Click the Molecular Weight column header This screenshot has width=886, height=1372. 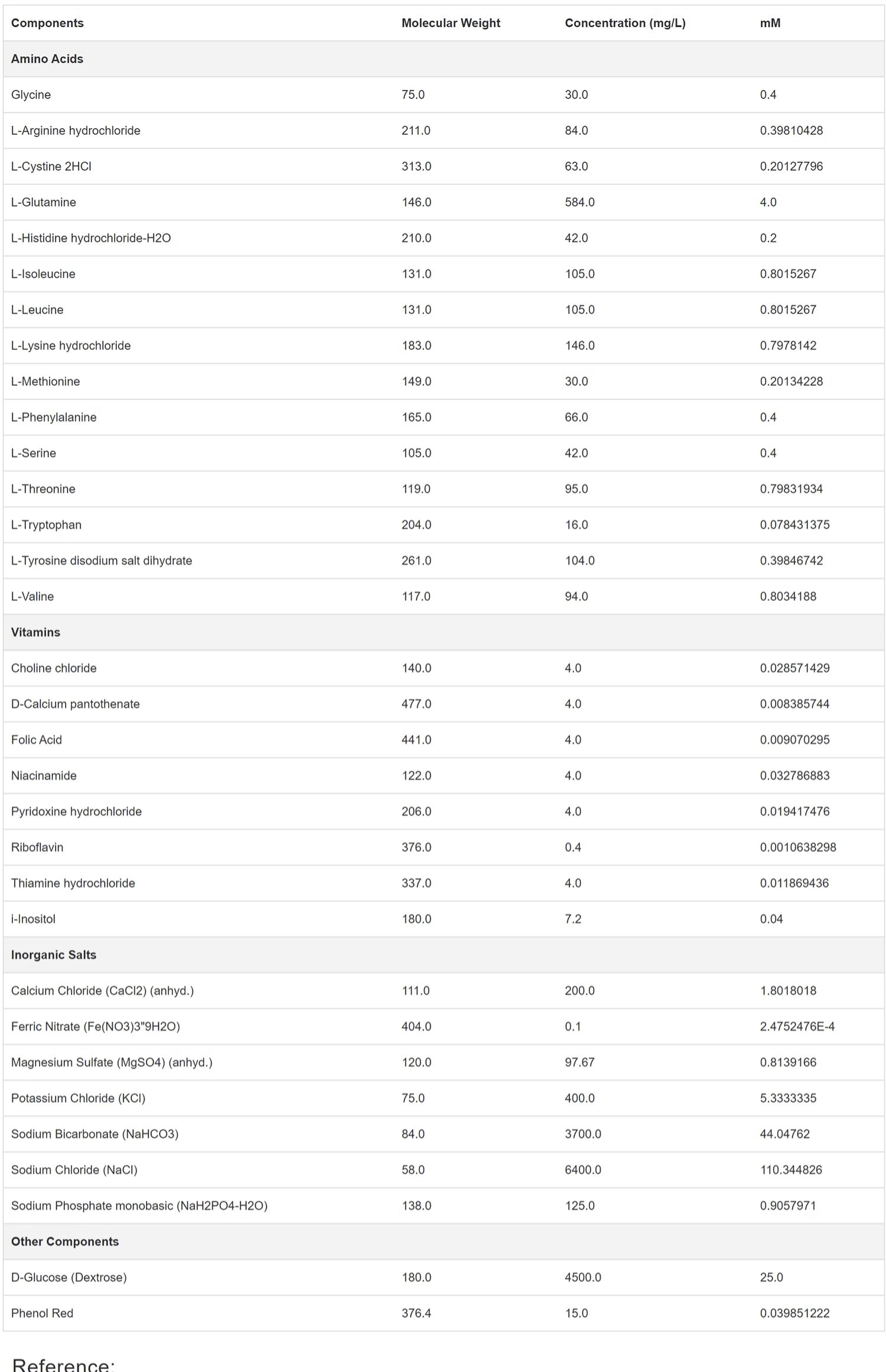[451, 23]
